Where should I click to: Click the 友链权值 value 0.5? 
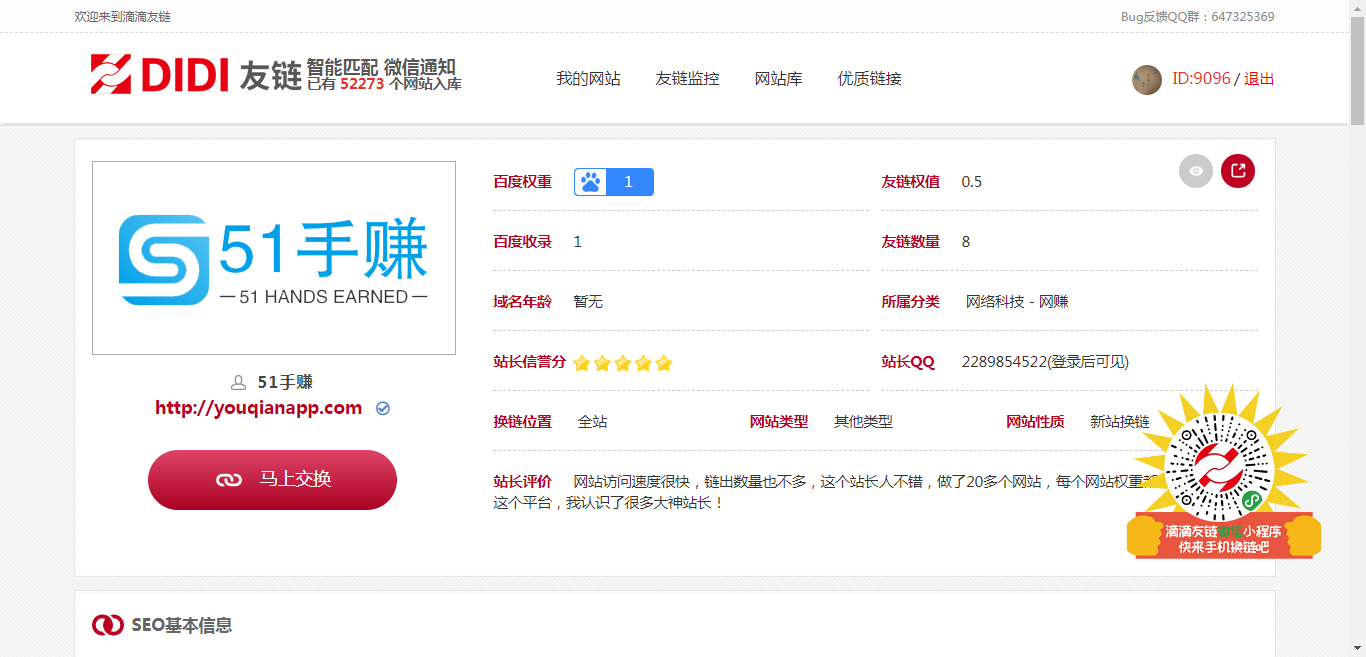[x=972, y=182]
